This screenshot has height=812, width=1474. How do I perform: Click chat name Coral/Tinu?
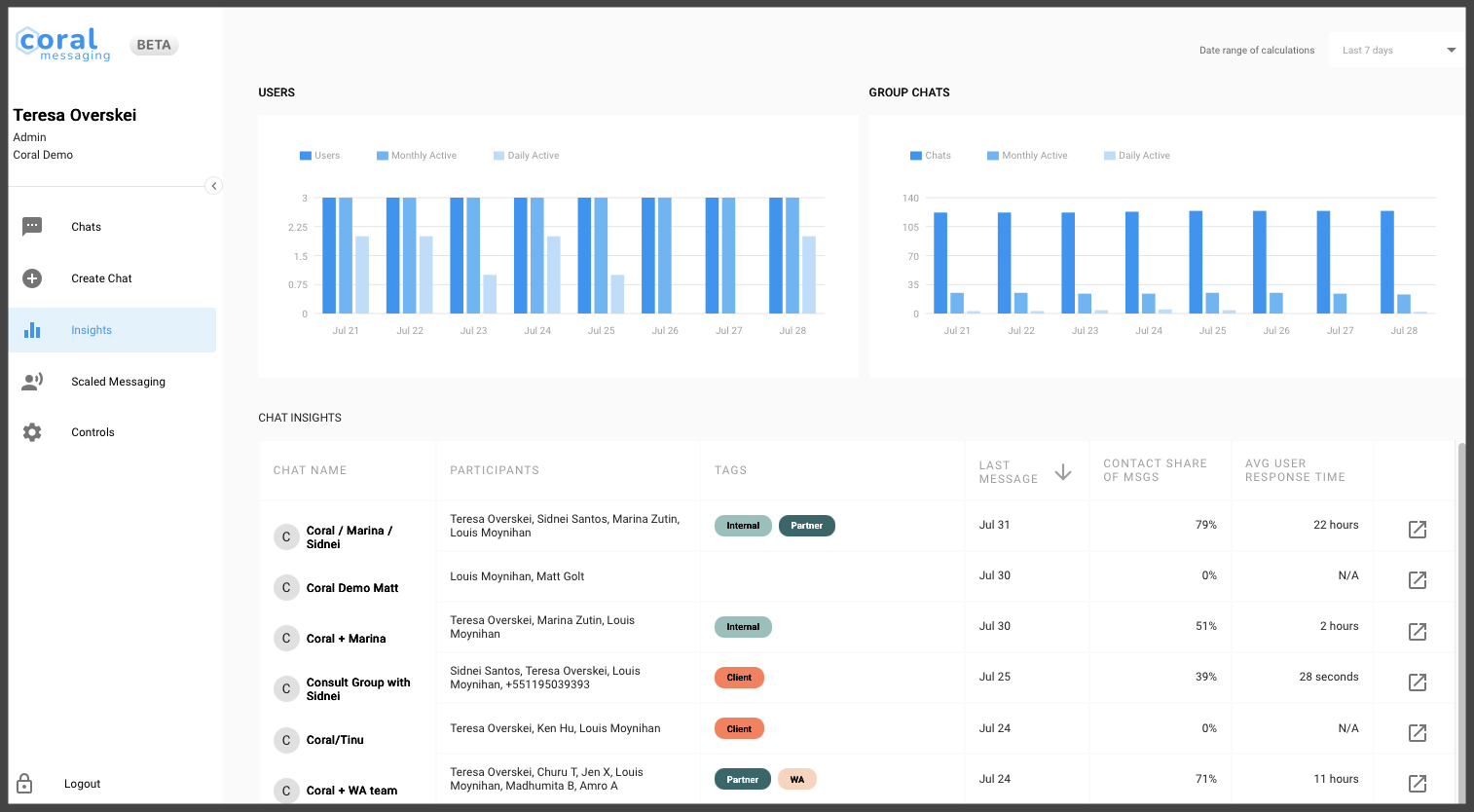[x=335, y=740]
